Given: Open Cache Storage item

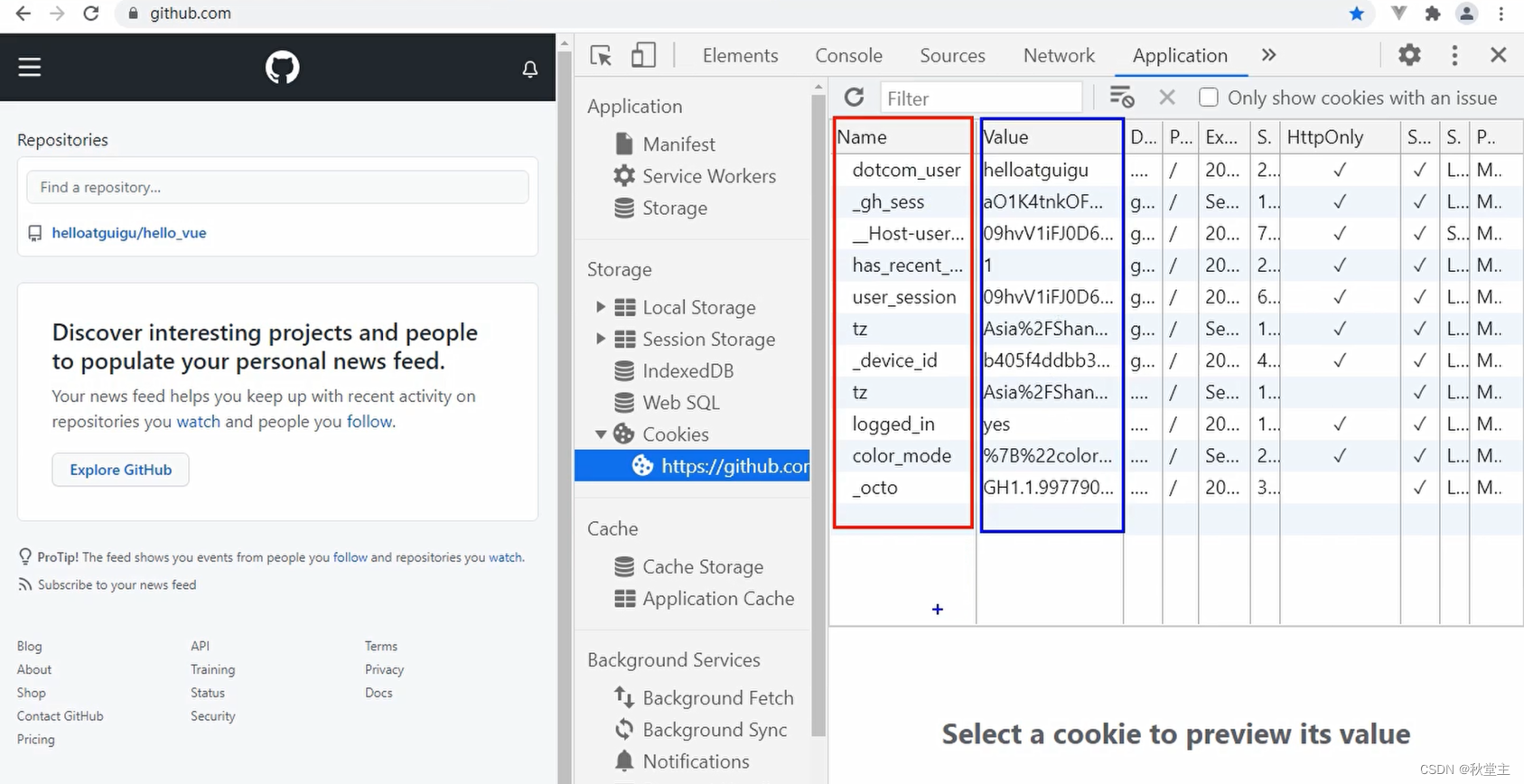Looking at the screenshot, I should [x=703, y=567].
